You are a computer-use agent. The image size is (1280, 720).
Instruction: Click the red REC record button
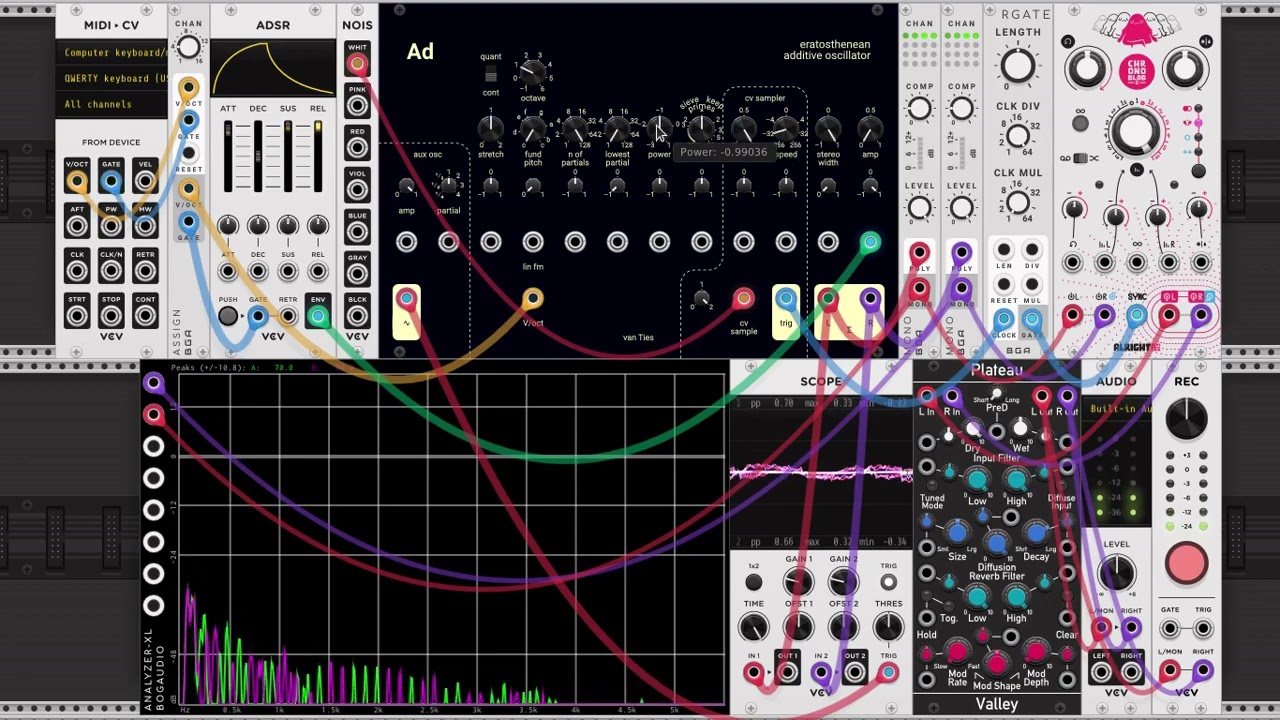(1186, 562)
